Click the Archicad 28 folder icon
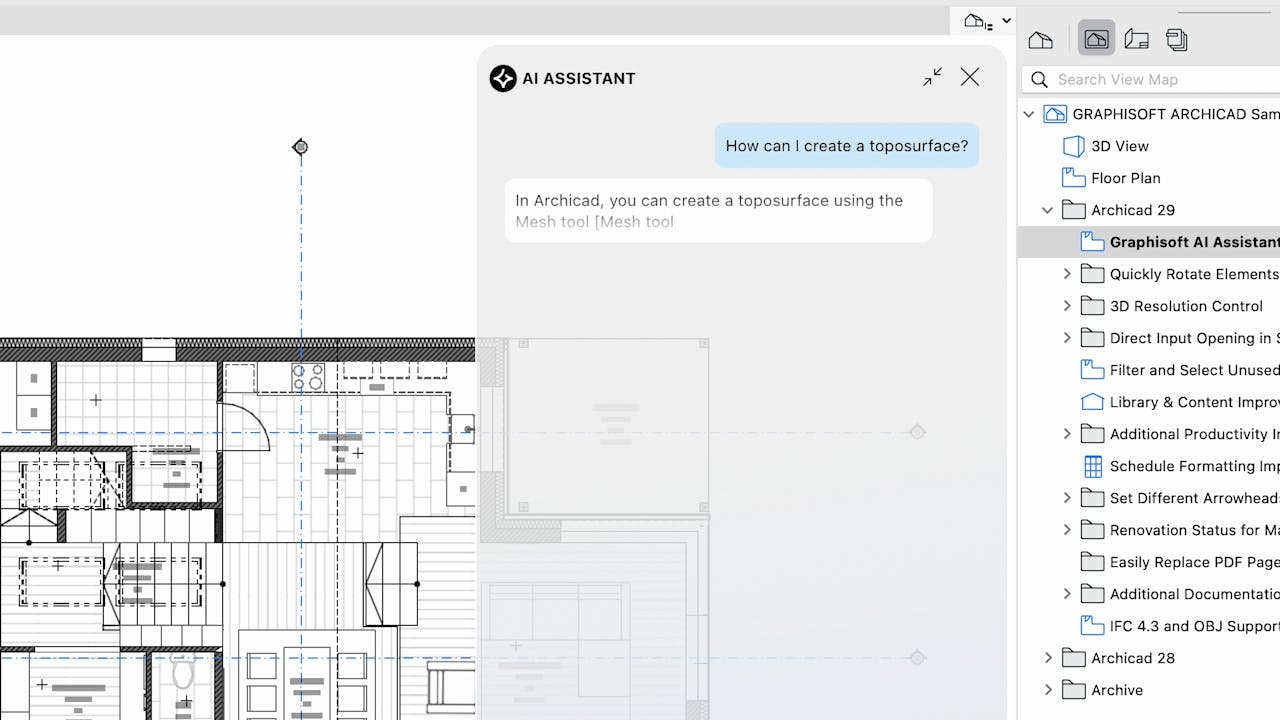This screenshot has width=1280, height=720. [1073, 658]
